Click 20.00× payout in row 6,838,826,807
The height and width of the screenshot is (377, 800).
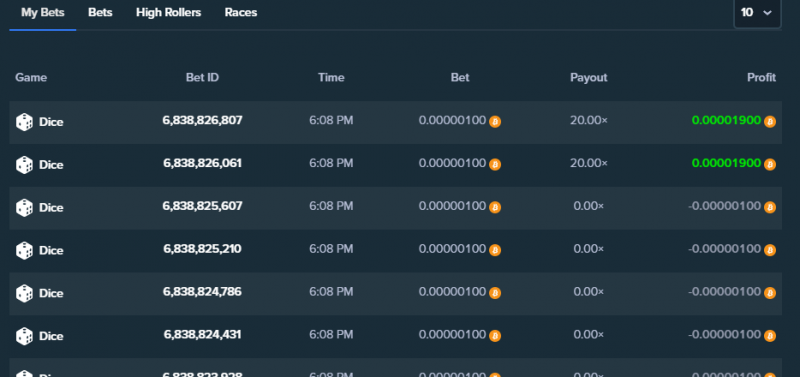click(x=589, y=120)
